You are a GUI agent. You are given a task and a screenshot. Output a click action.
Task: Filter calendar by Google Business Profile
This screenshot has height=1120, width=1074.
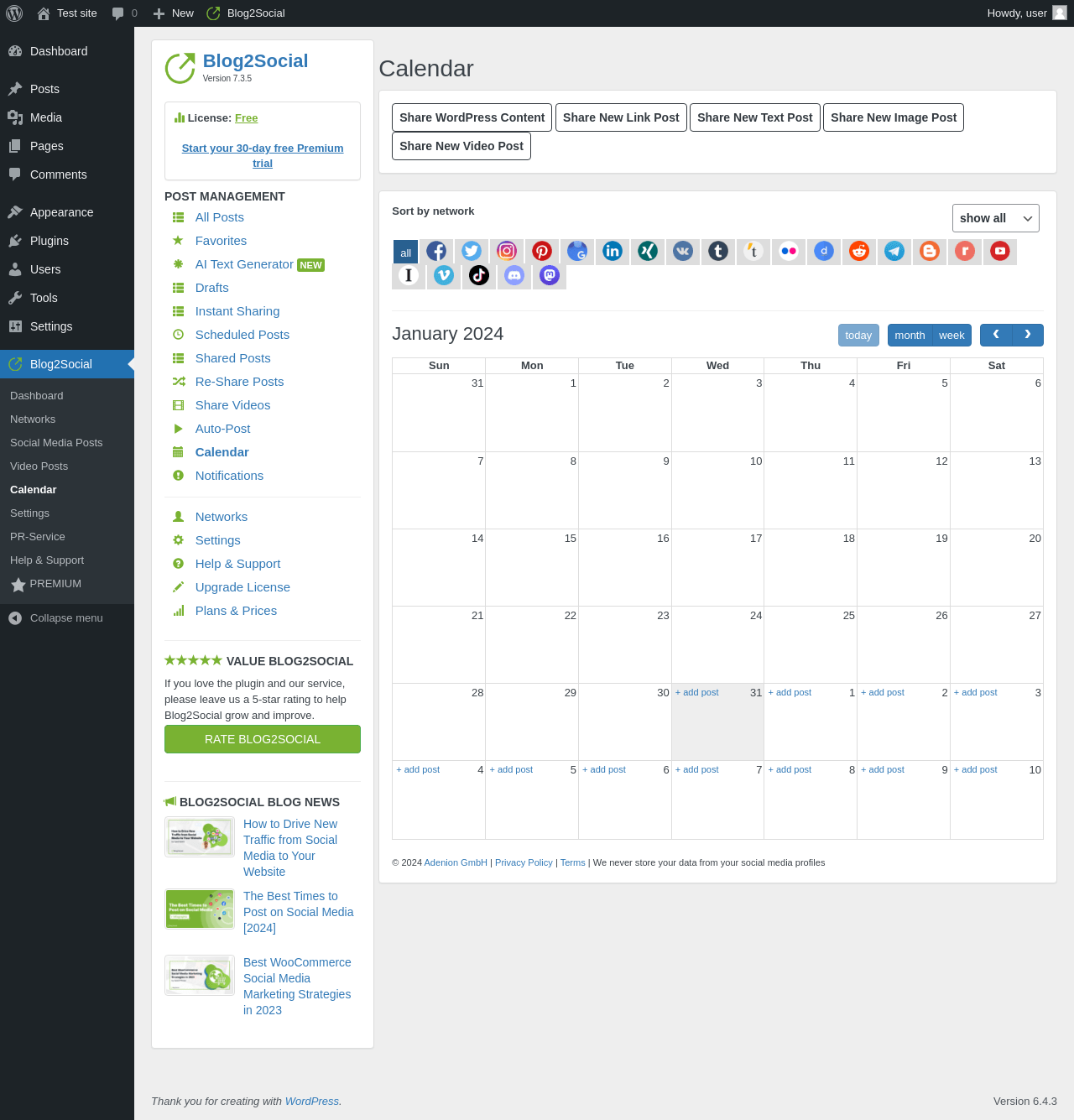click(x=577, y=251)
